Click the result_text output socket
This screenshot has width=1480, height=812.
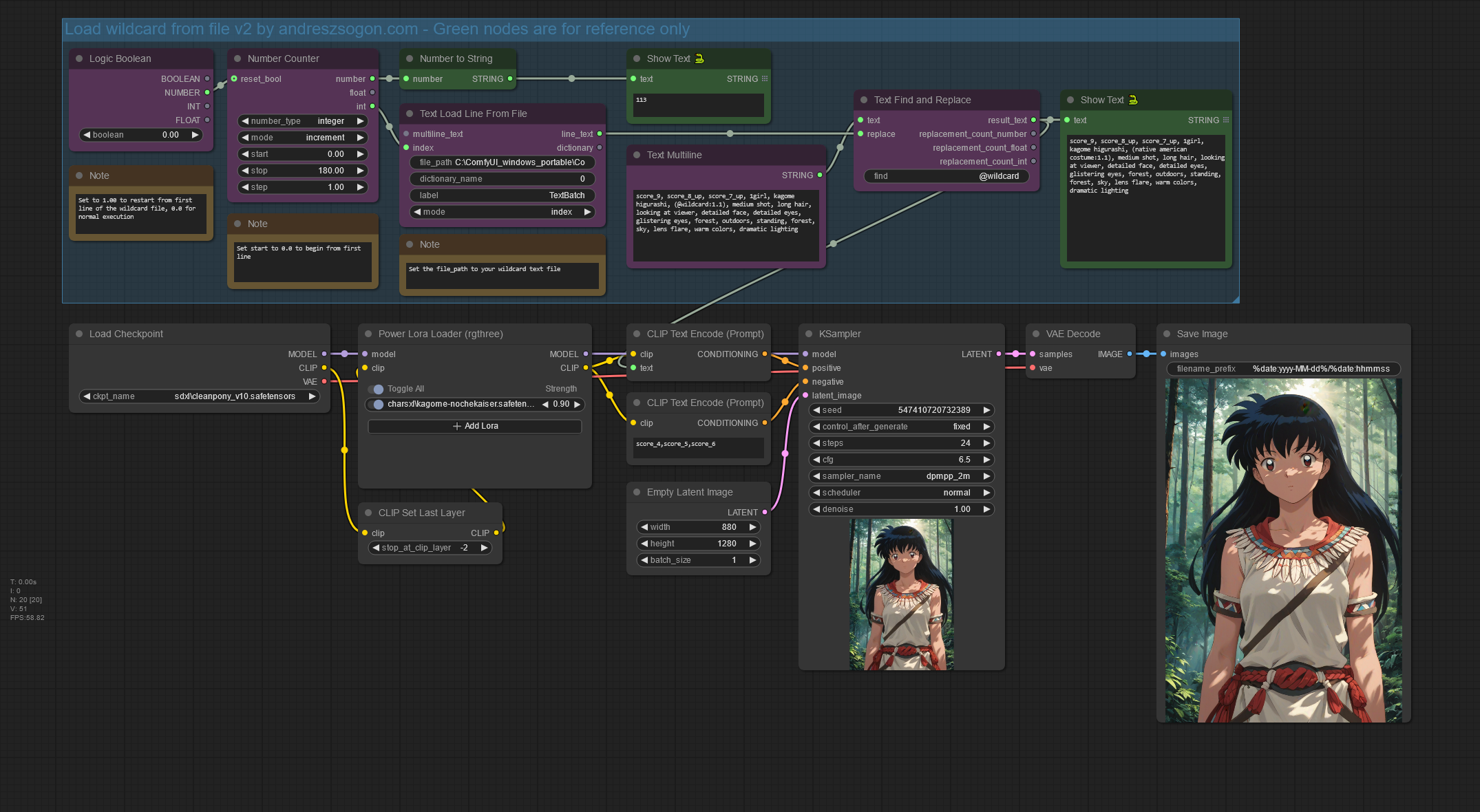(1033, 120)
